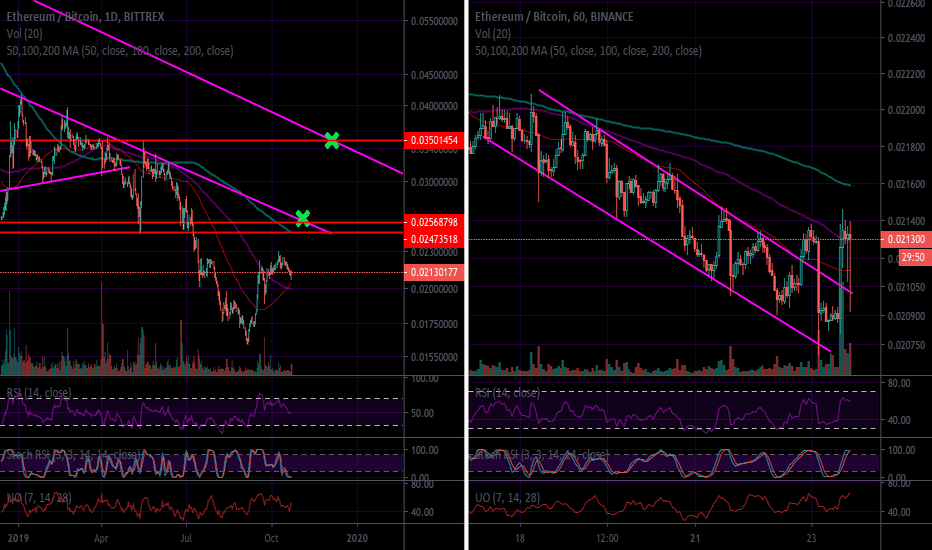The width and height of the screenshot is (932, 550).
Task: Click 12:00 on the hourly time axis
Action: click(x=607, y=538)
